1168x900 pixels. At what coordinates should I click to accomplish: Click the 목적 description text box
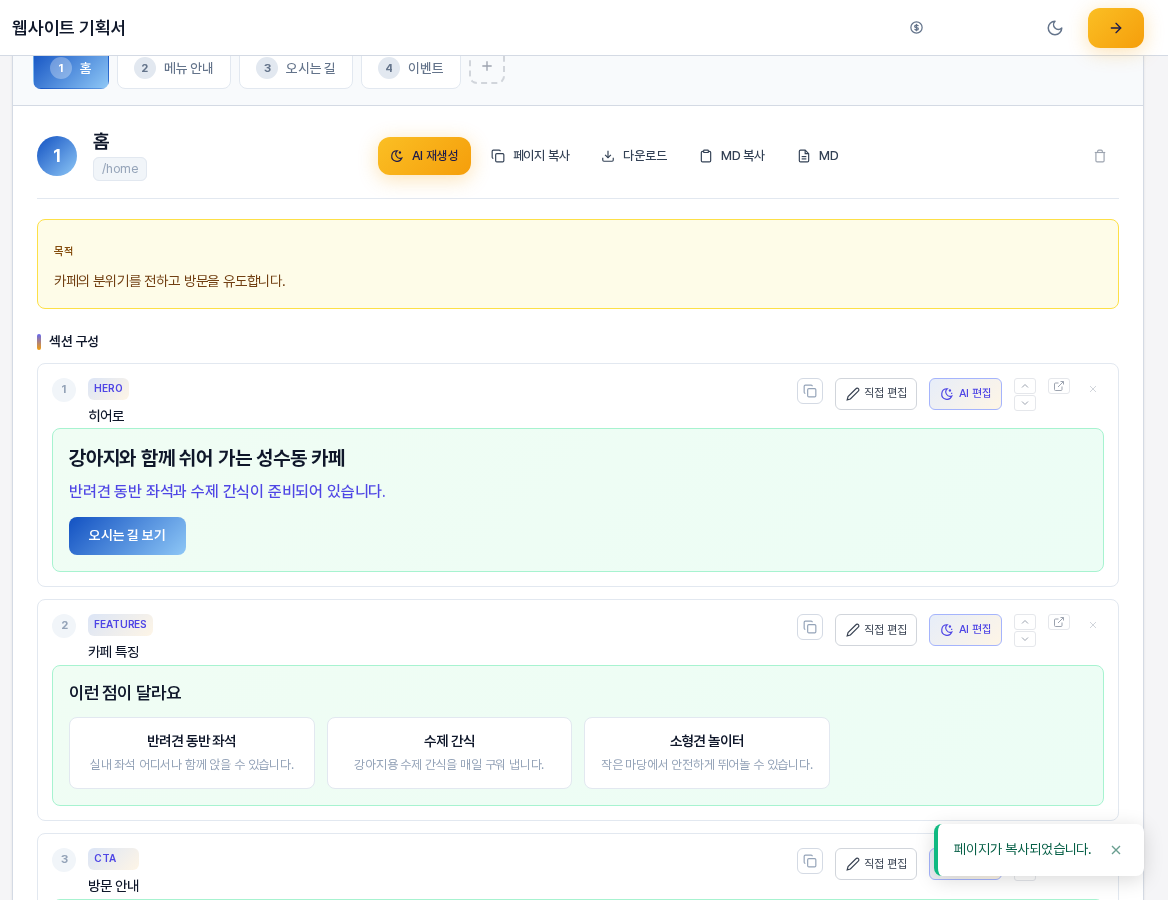(x=577, y=264)
